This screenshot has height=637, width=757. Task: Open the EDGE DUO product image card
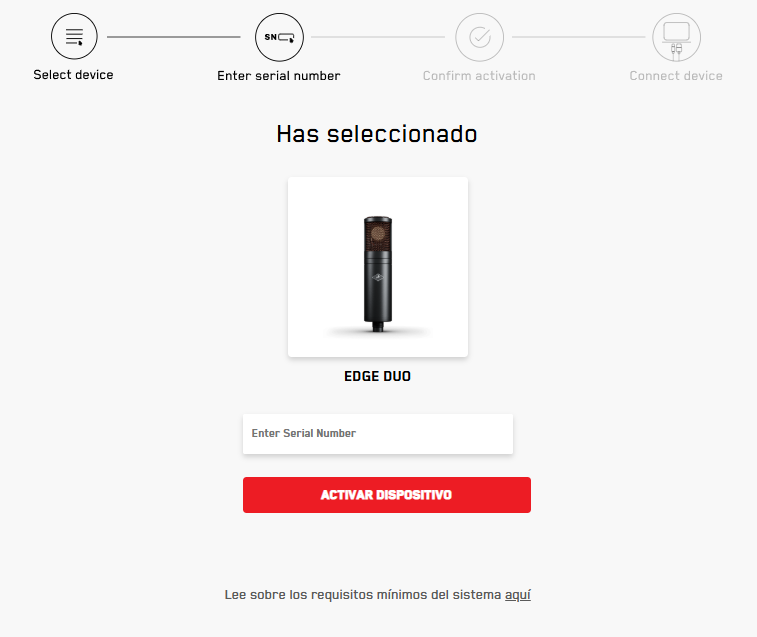click(378, 267)
